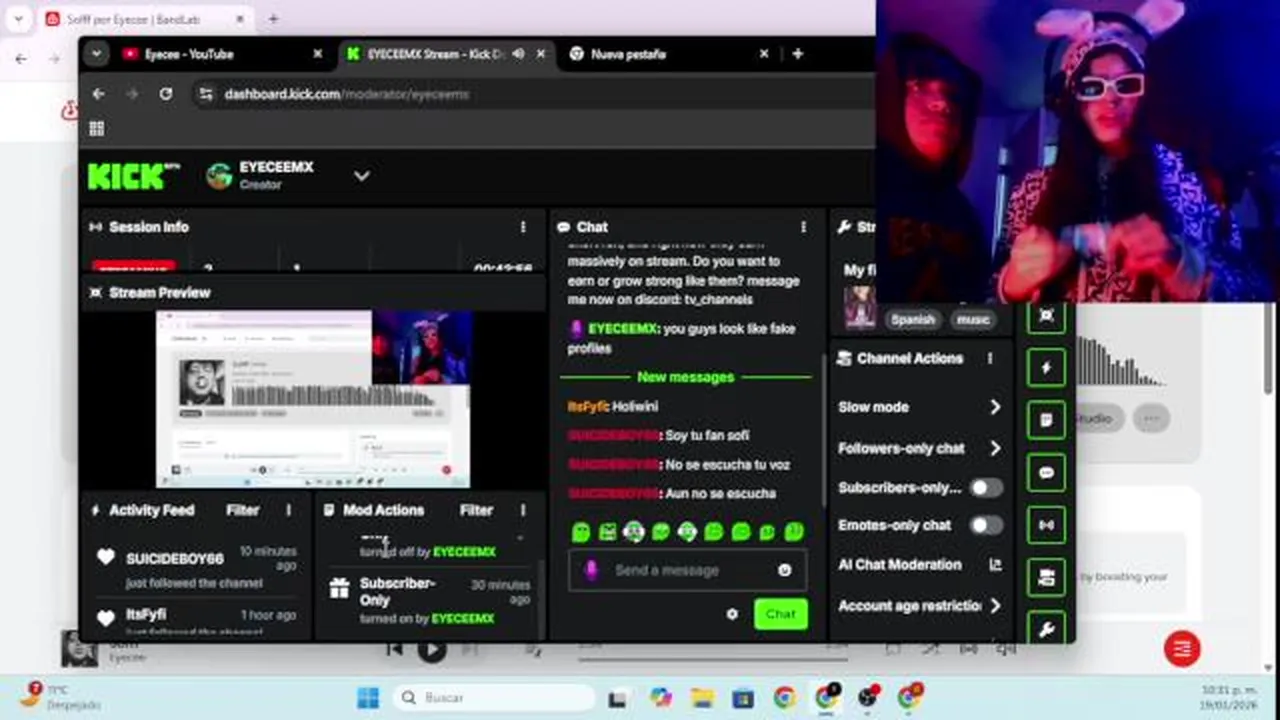Click the lightning bolt sidebar icon
The image size is (1280, 720).
coord(1046,367)
